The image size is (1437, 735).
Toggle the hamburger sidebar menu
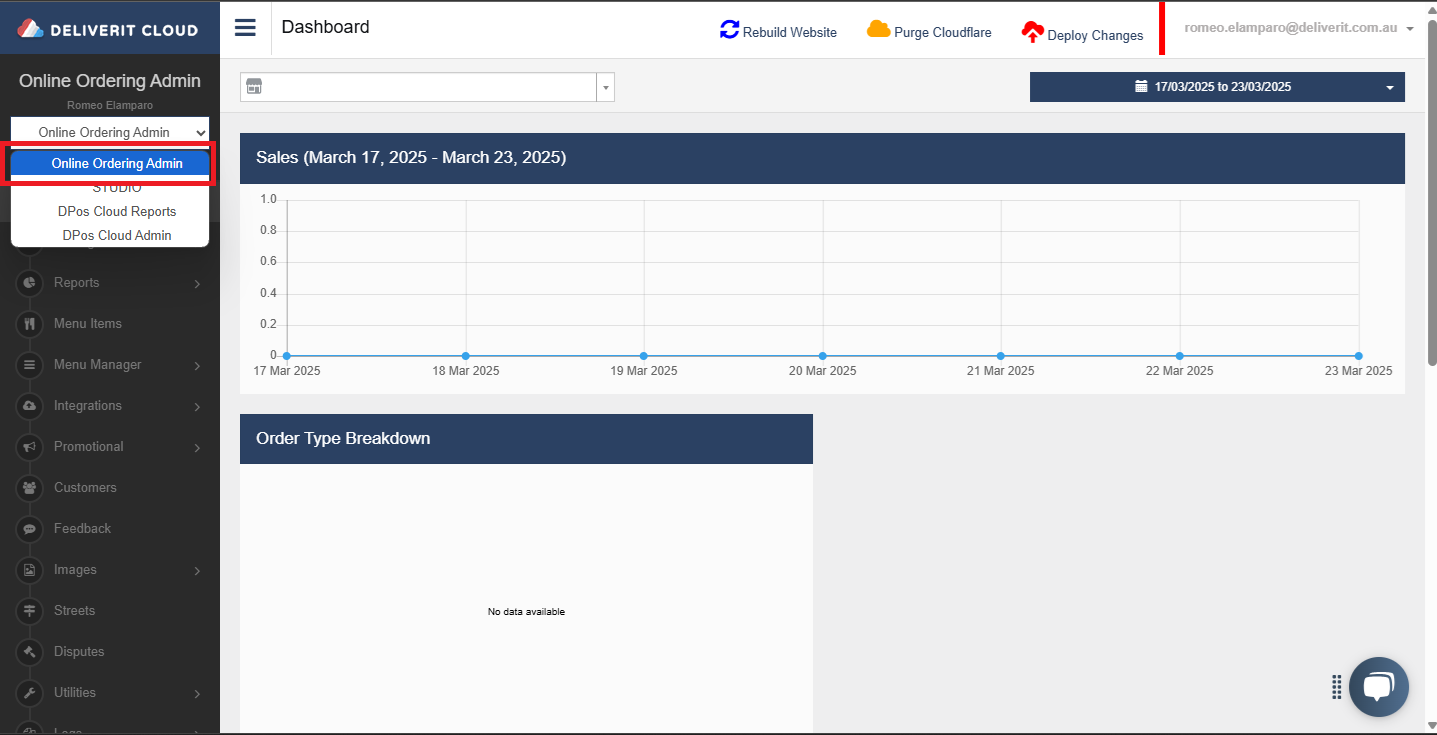pos(245,27)
